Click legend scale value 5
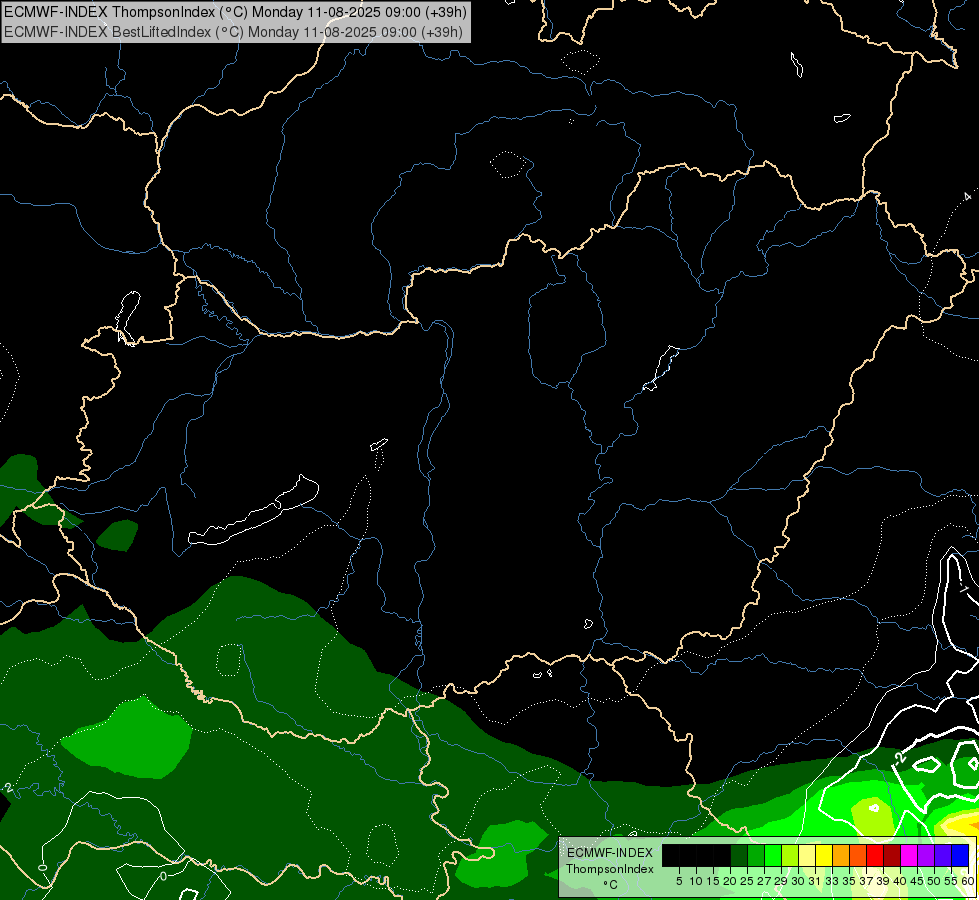 pos(679,881)
